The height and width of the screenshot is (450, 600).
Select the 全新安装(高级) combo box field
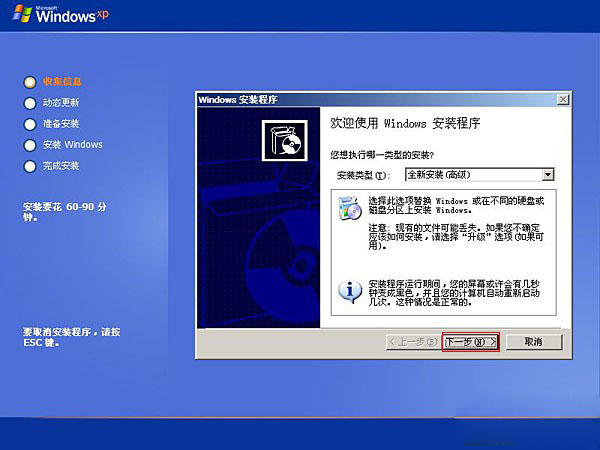tap(479, 175)
